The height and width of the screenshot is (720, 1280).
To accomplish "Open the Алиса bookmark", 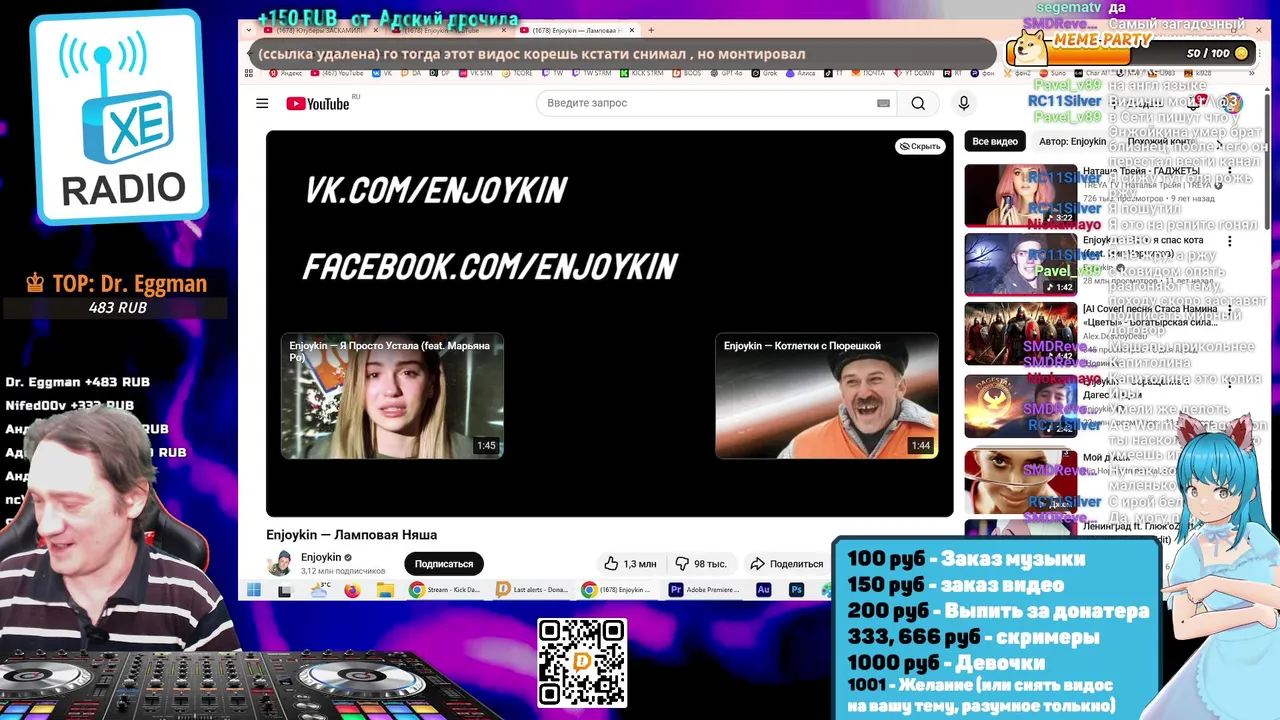I will [800, 73].
